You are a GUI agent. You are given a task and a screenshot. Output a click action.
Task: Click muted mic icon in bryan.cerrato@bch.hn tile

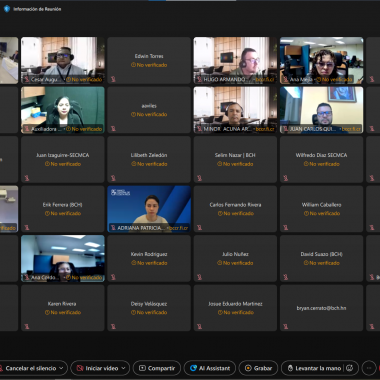point(286,327)
